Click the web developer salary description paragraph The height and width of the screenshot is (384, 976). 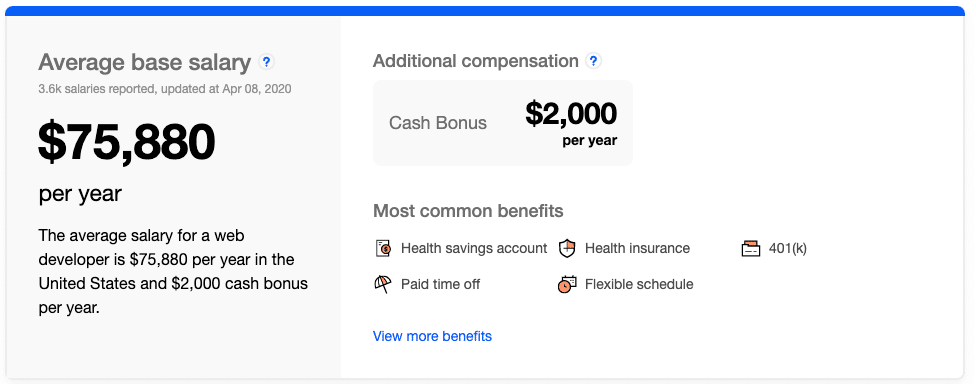173,271
